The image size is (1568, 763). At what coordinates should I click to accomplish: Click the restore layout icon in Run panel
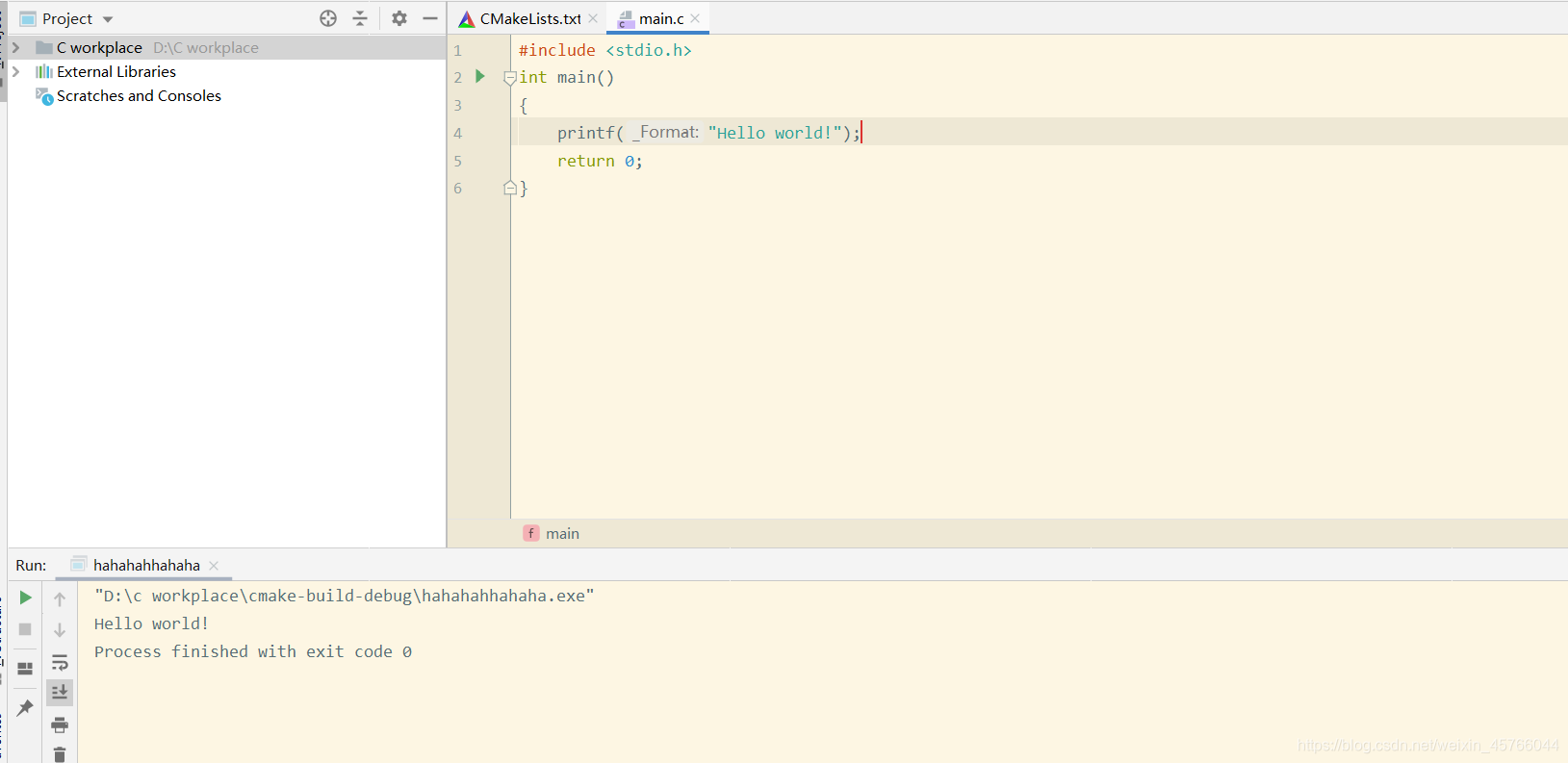[x=26, y=668]
